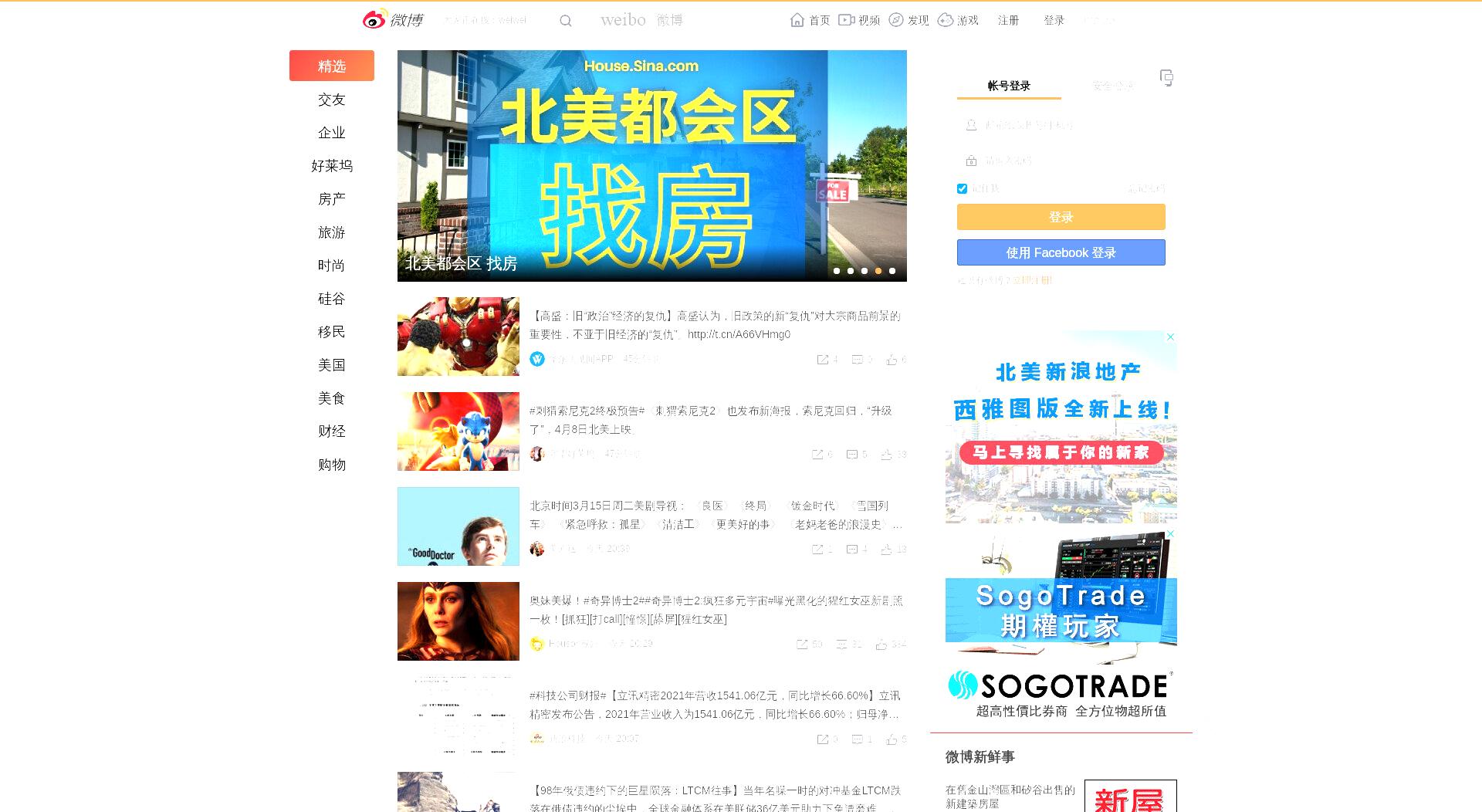Open Iron Man thumbnail of 高盛 post
The width and height of the screenshot is (1482, 812).
click(458, 337)
